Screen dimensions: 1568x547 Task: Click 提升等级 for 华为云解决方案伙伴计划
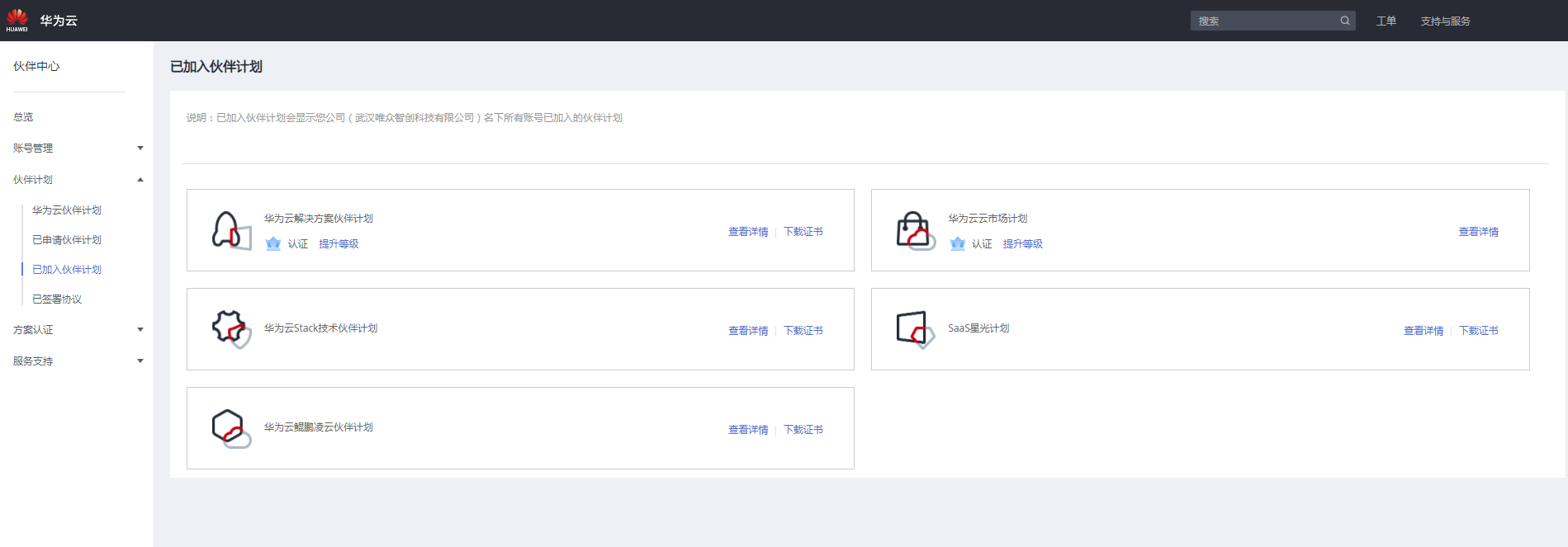click(x=339, y=244)
